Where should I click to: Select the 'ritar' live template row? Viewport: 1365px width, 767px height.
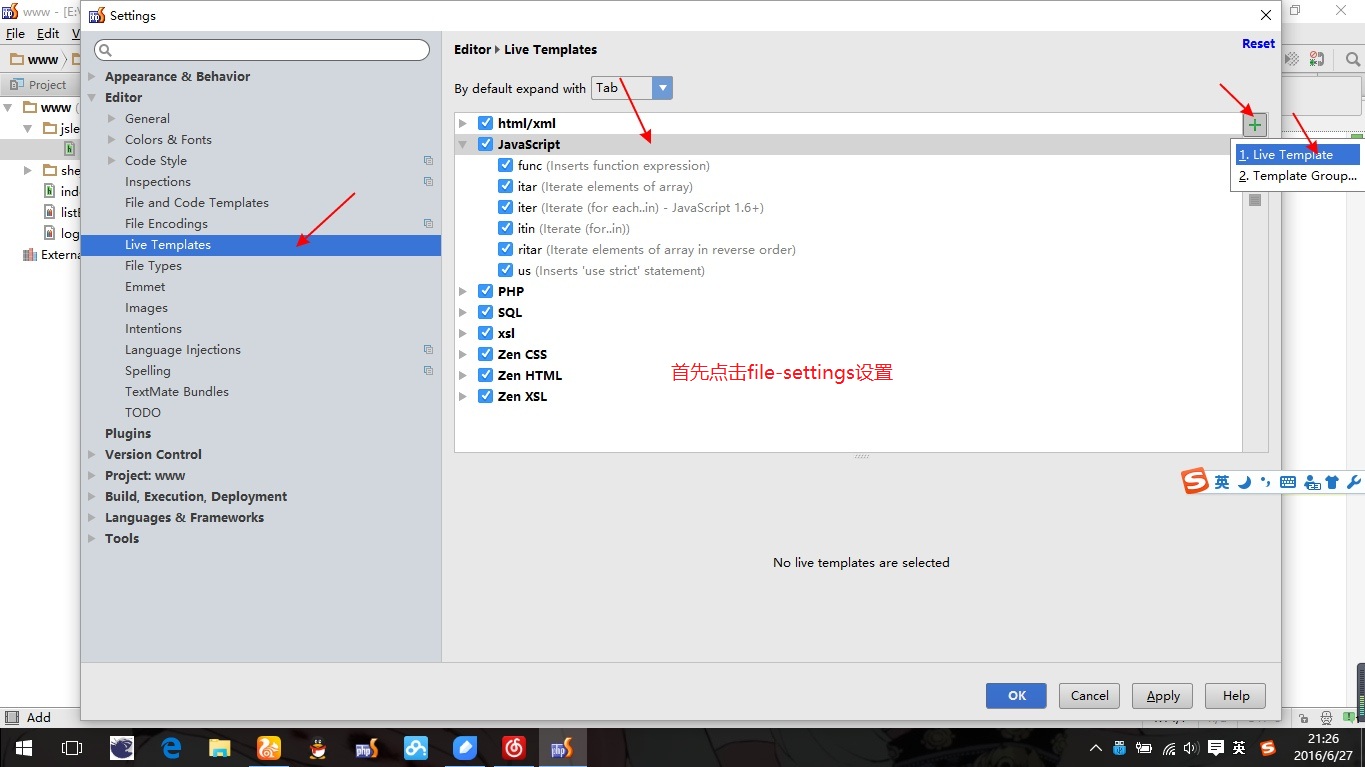(848, 249)
